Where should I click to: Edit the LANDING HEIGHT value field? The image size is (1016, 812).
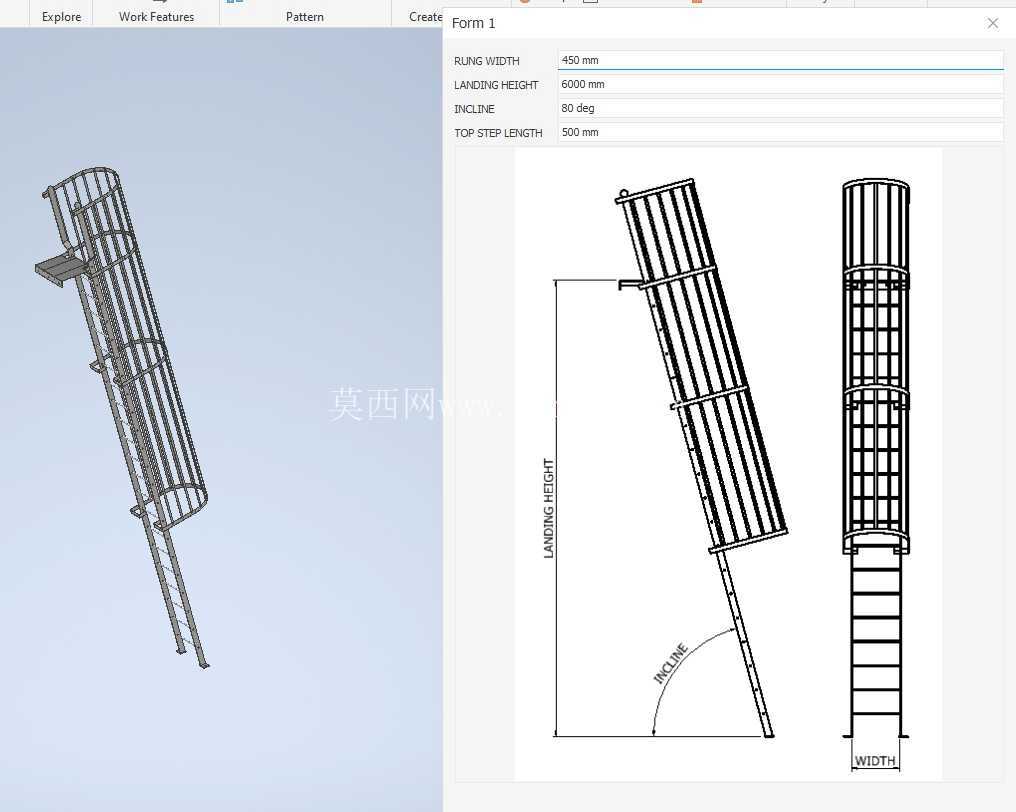(780, 84)
